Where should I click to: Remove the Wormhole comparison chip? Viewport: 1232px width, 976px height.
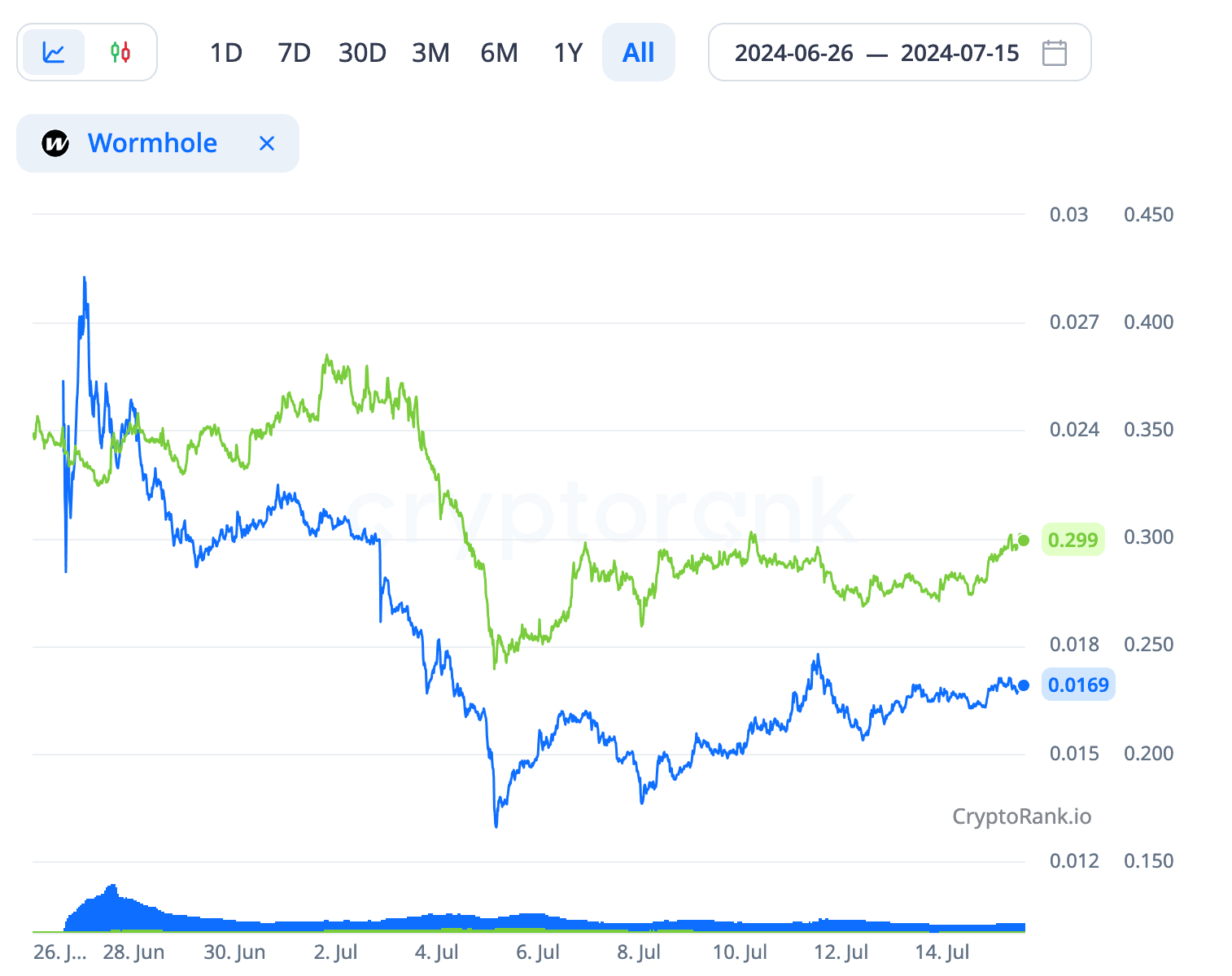[266, 143]
